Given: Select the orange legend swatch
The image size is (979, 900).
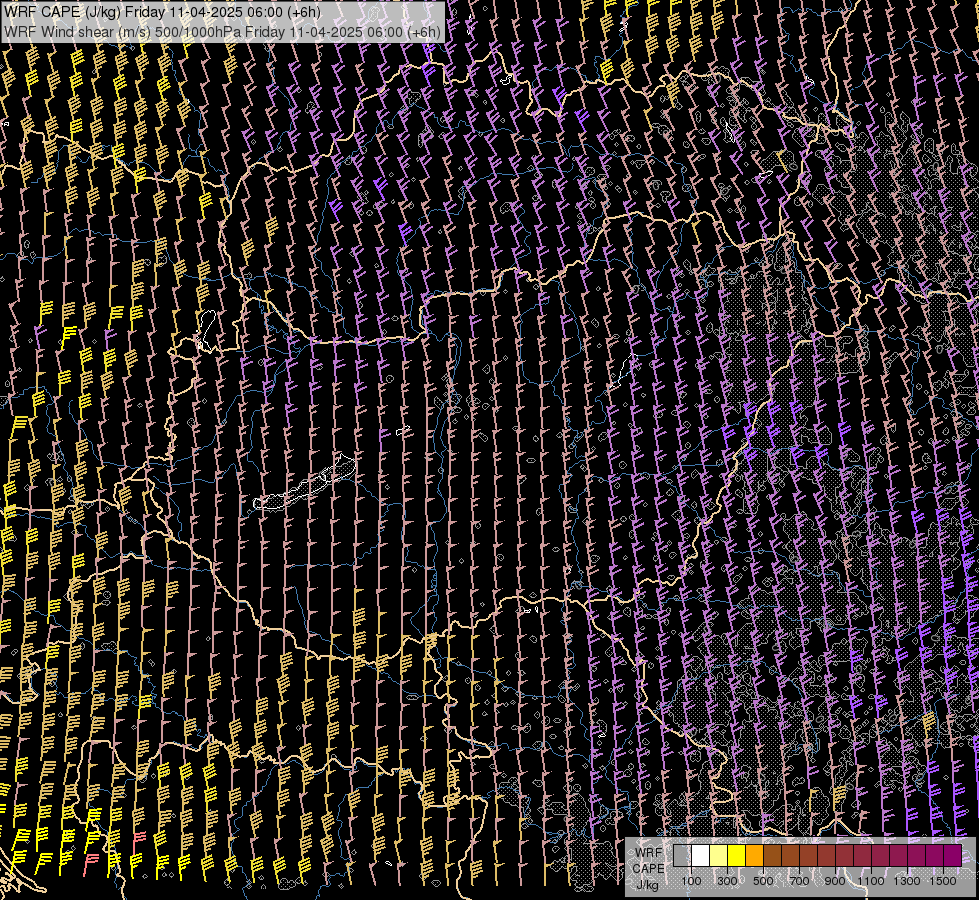Looking at the screenshot, I should tap(755, 855).
